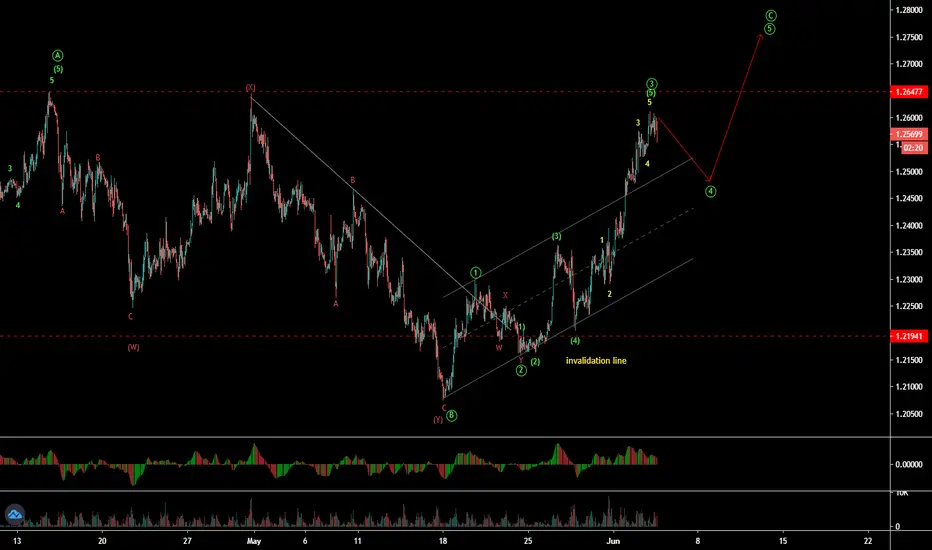
Task: Click the 1.27000 price axis value
Action: pyautogui.click(x=909, y=64)
